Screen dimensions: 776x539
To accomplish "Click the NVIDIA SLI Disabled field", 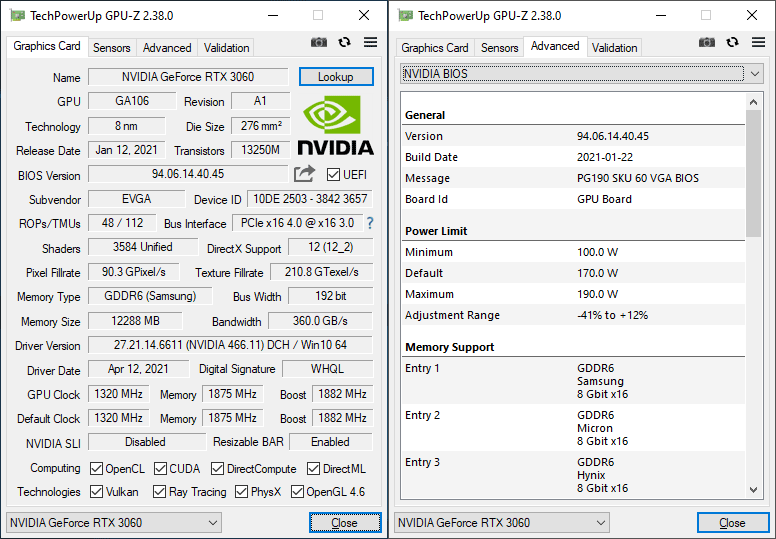I will pyautogui.click(x=146, y=442).
